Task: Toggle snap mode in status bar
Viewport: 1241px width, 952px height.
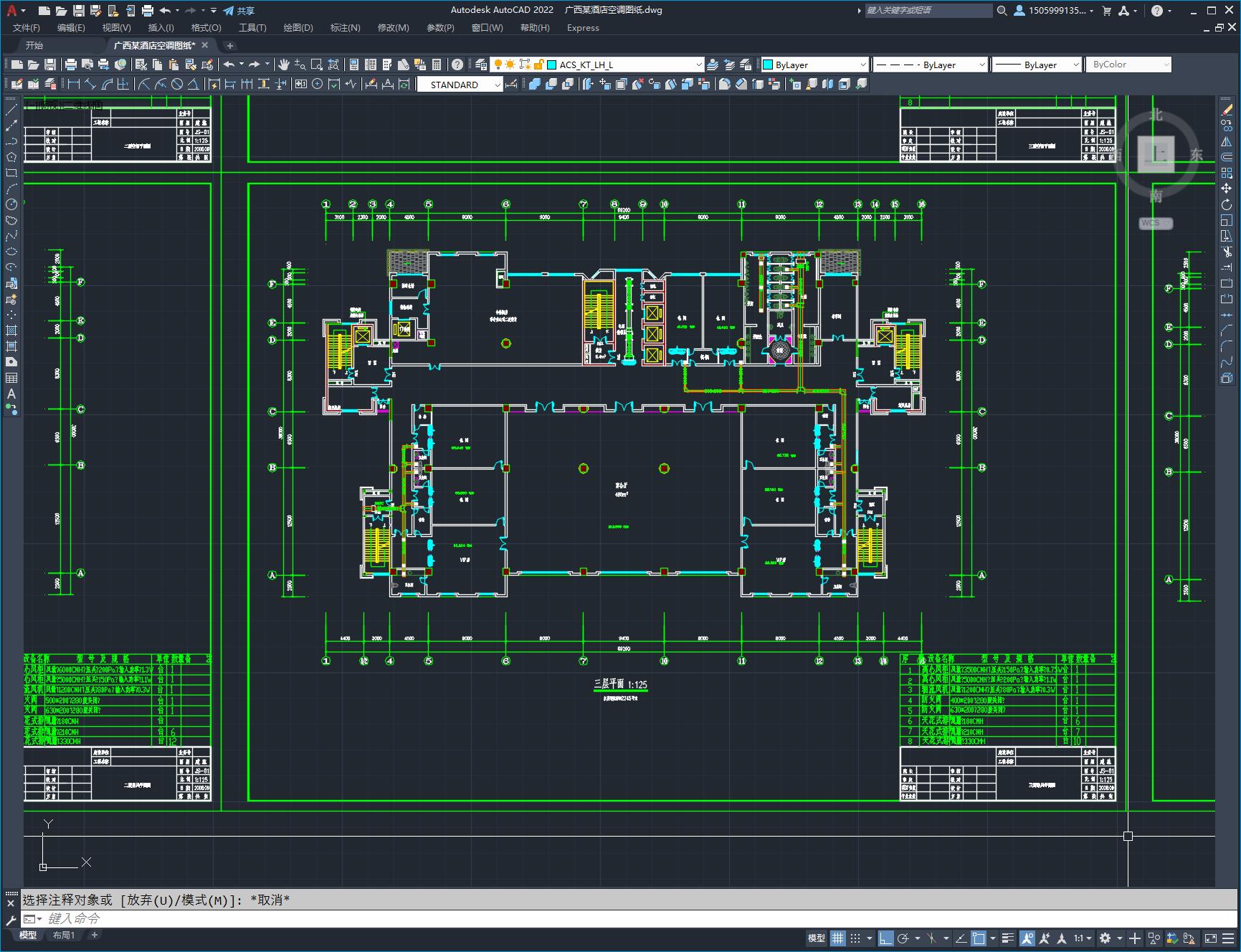Action: point(855,938)
